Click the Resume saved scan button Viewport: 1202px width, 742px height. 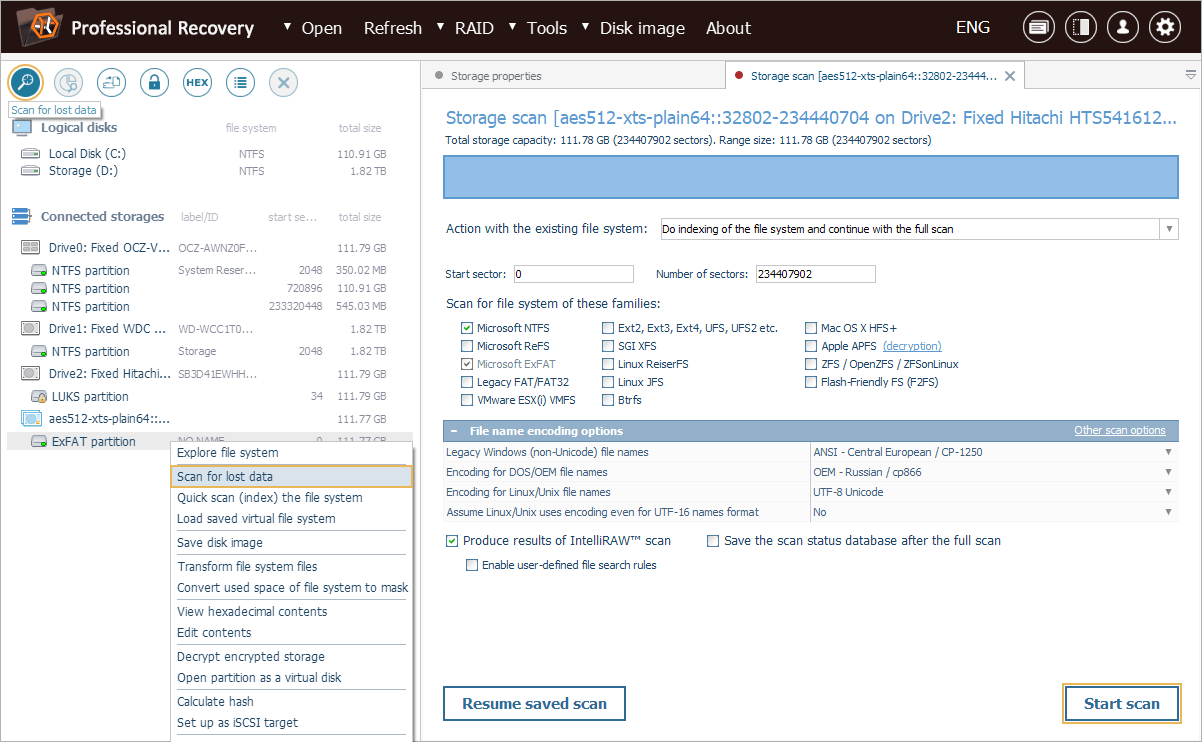click(534, 704)
